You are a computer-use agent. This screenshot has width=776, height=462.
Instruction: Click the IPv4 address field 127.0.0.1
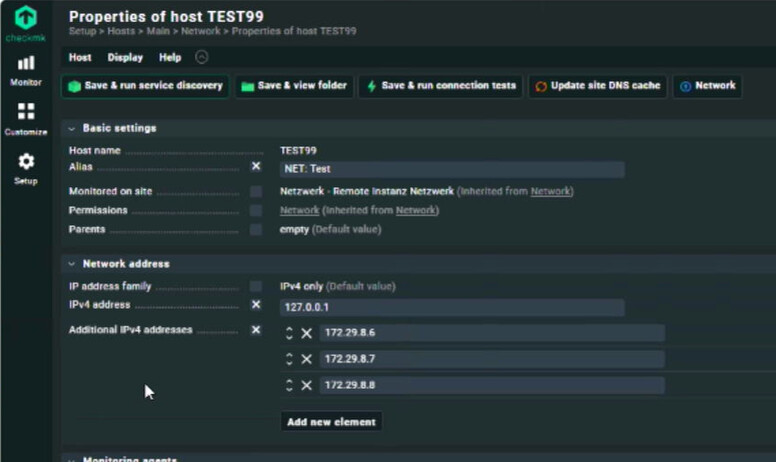(x=452, y=308)
